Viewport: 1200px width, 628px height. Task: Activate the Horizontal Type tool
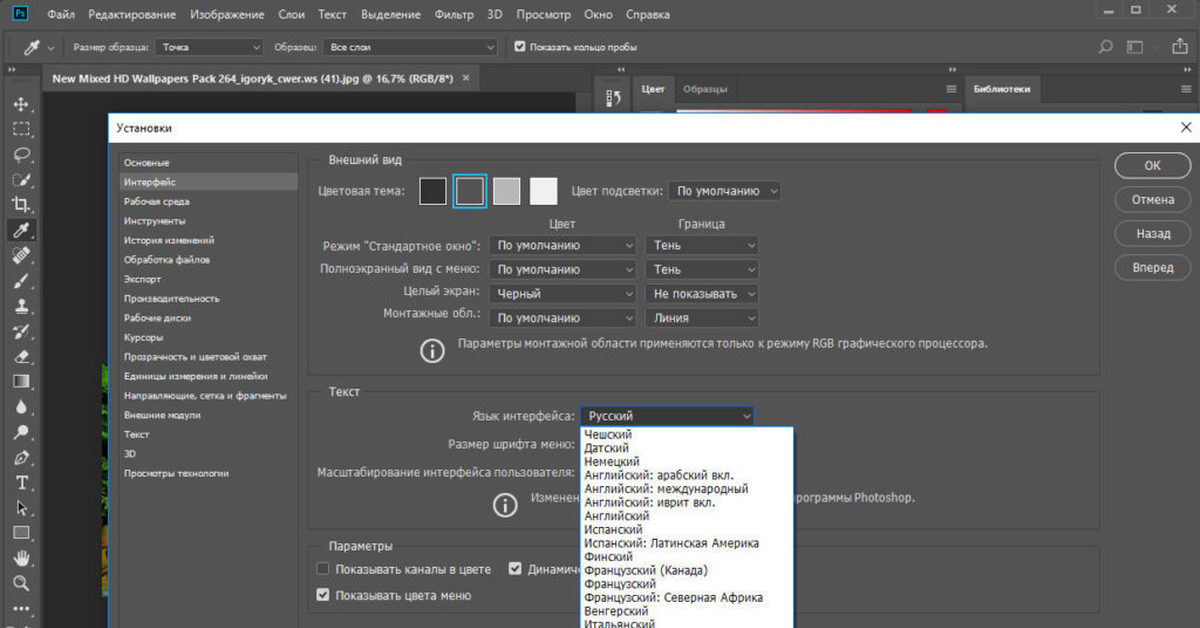(x=21, y=483)
